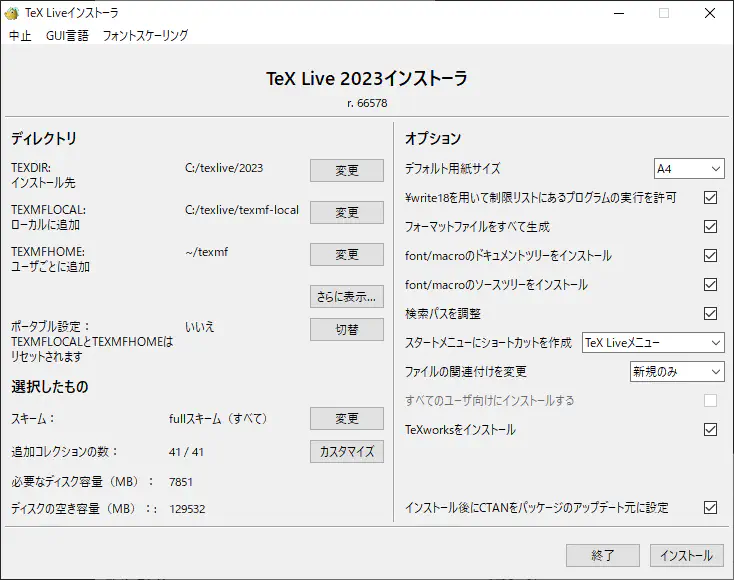The height and width of the screenshot is (580, 734).
Task: Click the C:/texlive/texmf-local path text
Action: click(x=242, y=210)
